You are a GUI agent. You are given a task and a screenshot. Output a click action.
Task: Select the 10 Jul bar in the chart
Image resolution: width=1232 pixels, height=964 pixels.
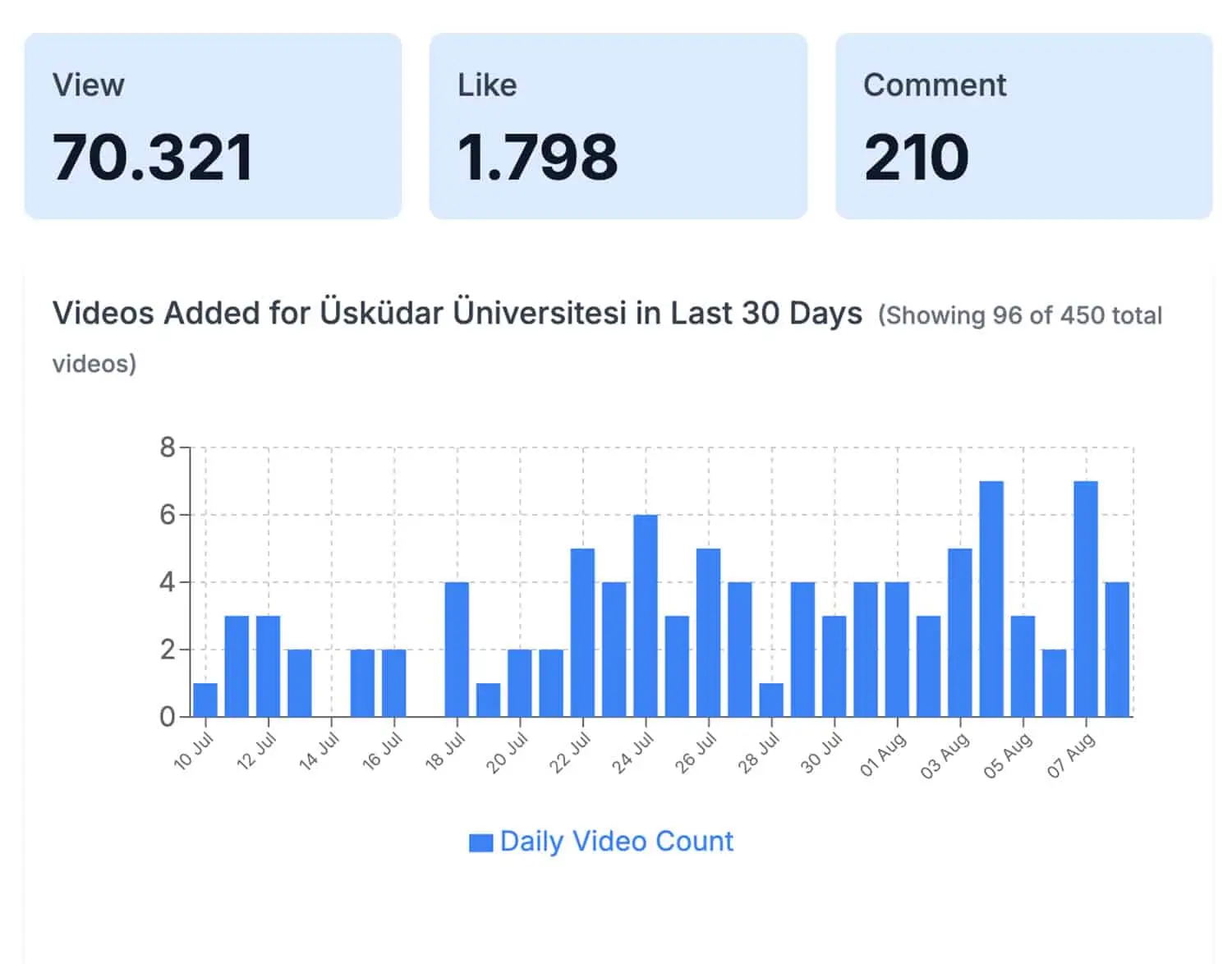tap(205, 700)
